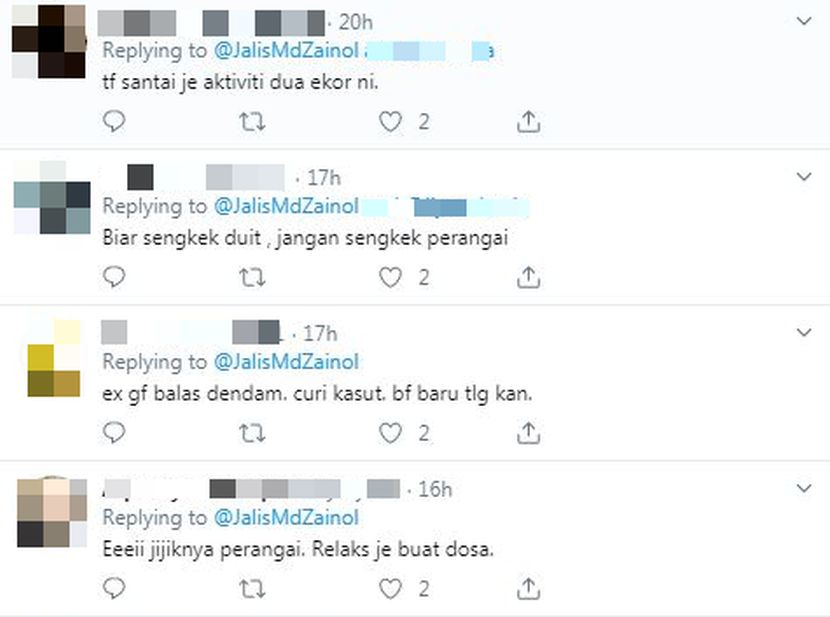Open the dark pixelated avatar of 20h tweet
This screenshot has width=830, height=617.
point(49,42)
